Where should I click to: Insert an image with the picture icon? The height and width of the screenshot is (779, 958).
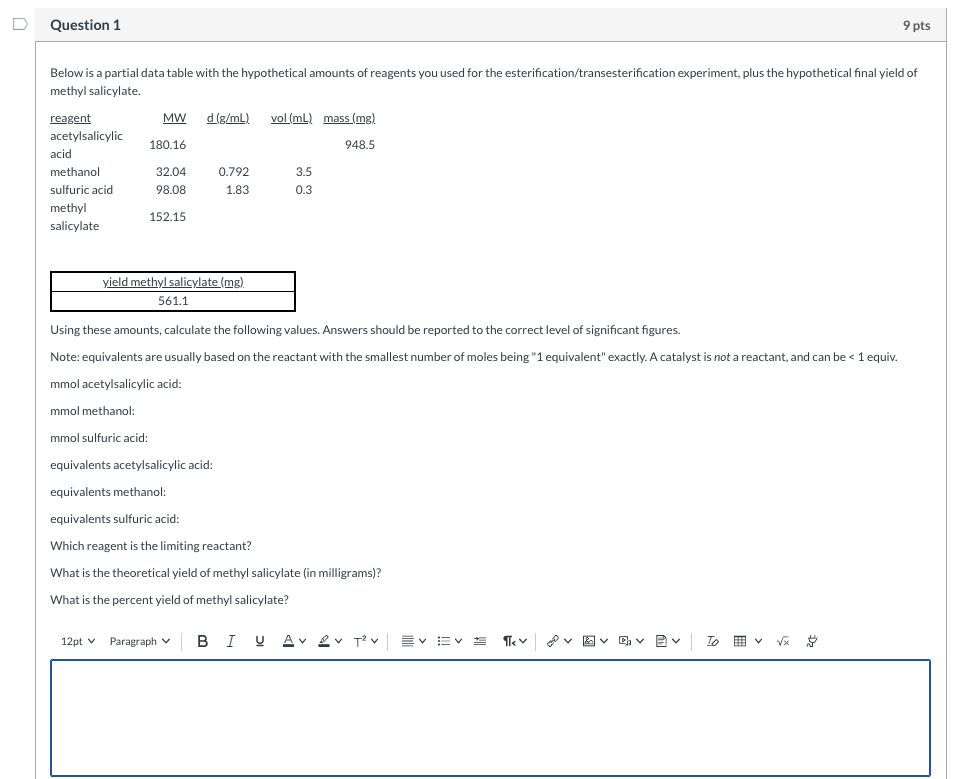point(589,641)
